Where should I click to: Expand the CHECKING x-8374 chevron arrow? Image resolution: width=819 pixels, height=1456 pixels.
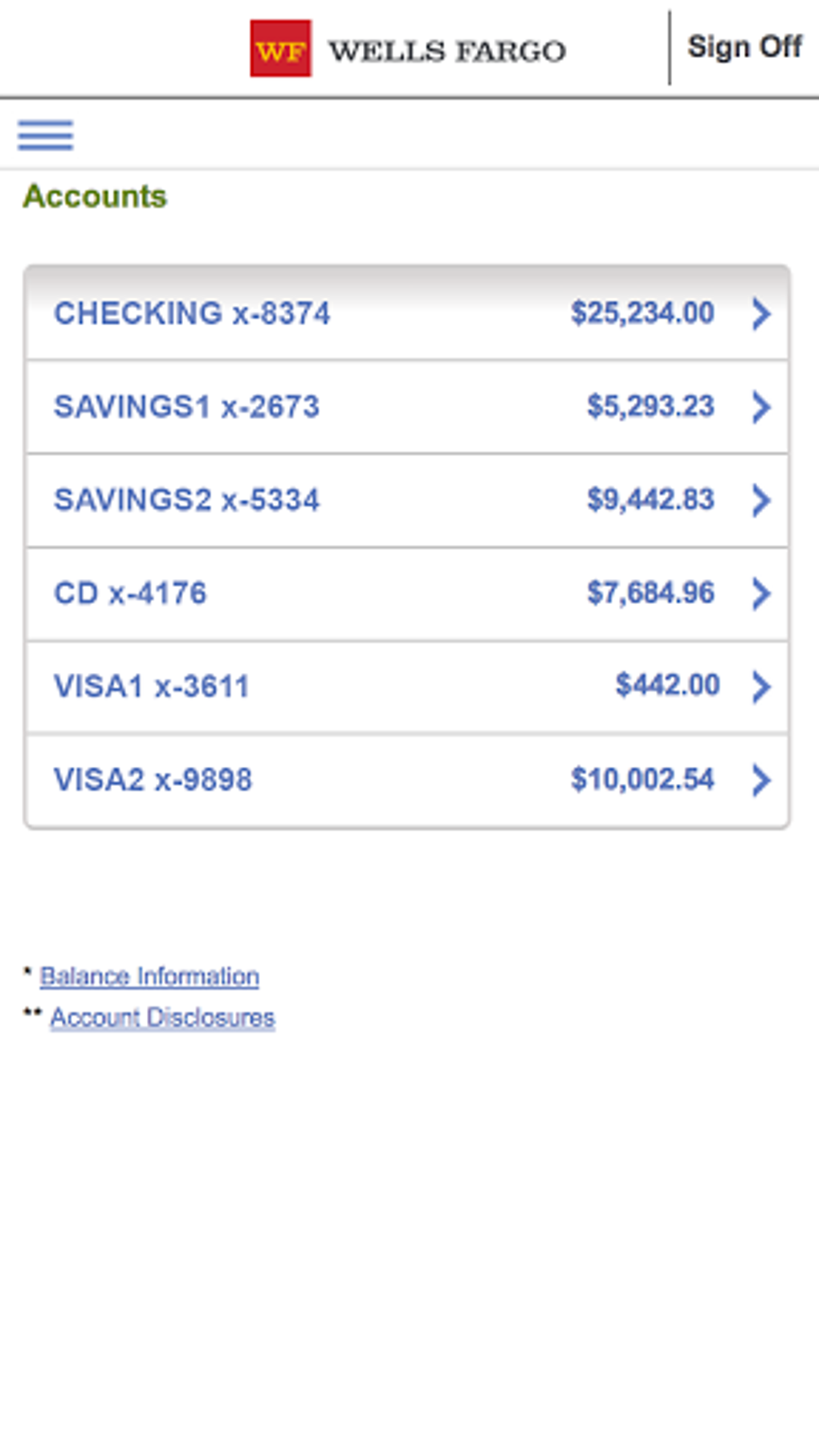point(761,313)
